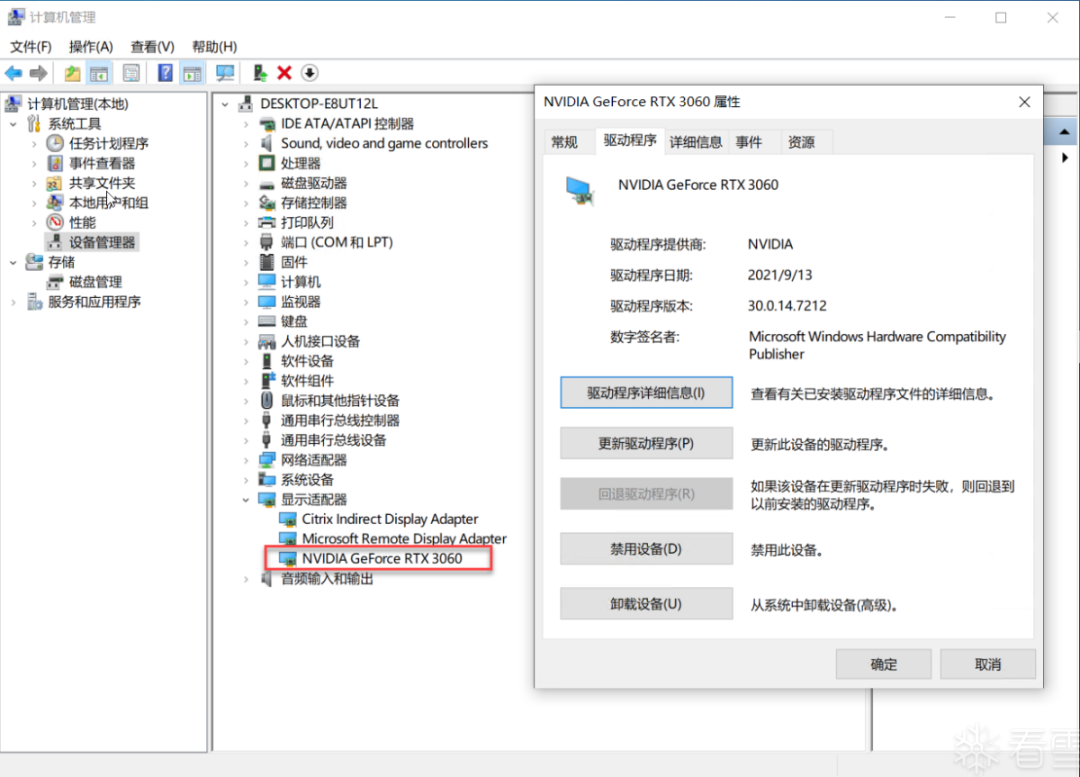Select 磁盘管理 in the left tree
Viewport: 1080px width, 777px height.
[x=96, y=282]
